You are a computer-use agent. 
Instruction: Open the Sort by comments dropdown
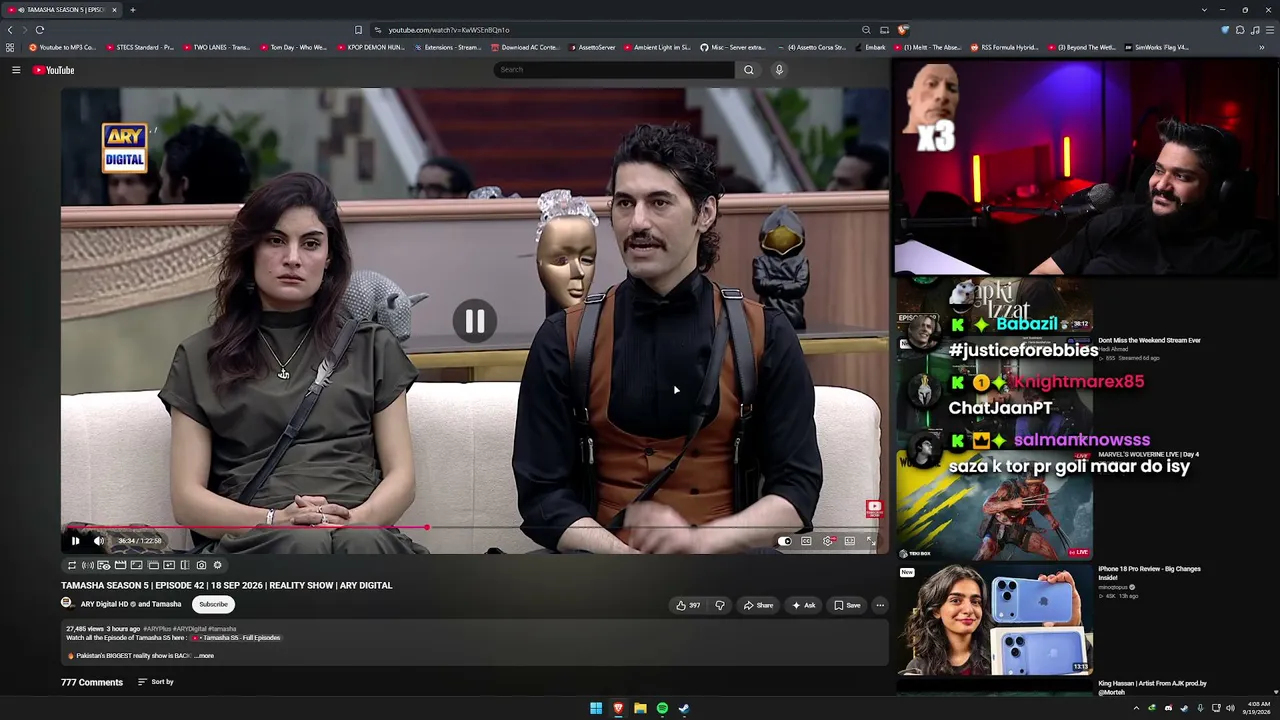pos(156,682)
